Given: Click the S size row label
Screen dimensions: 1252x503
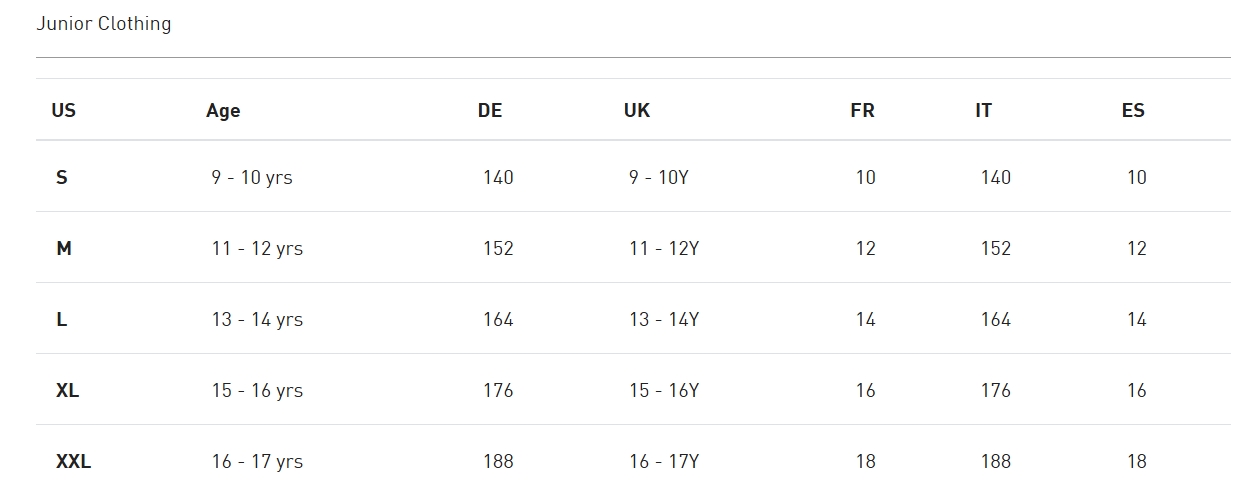Looking at the screenshot, I should (62, 177).
